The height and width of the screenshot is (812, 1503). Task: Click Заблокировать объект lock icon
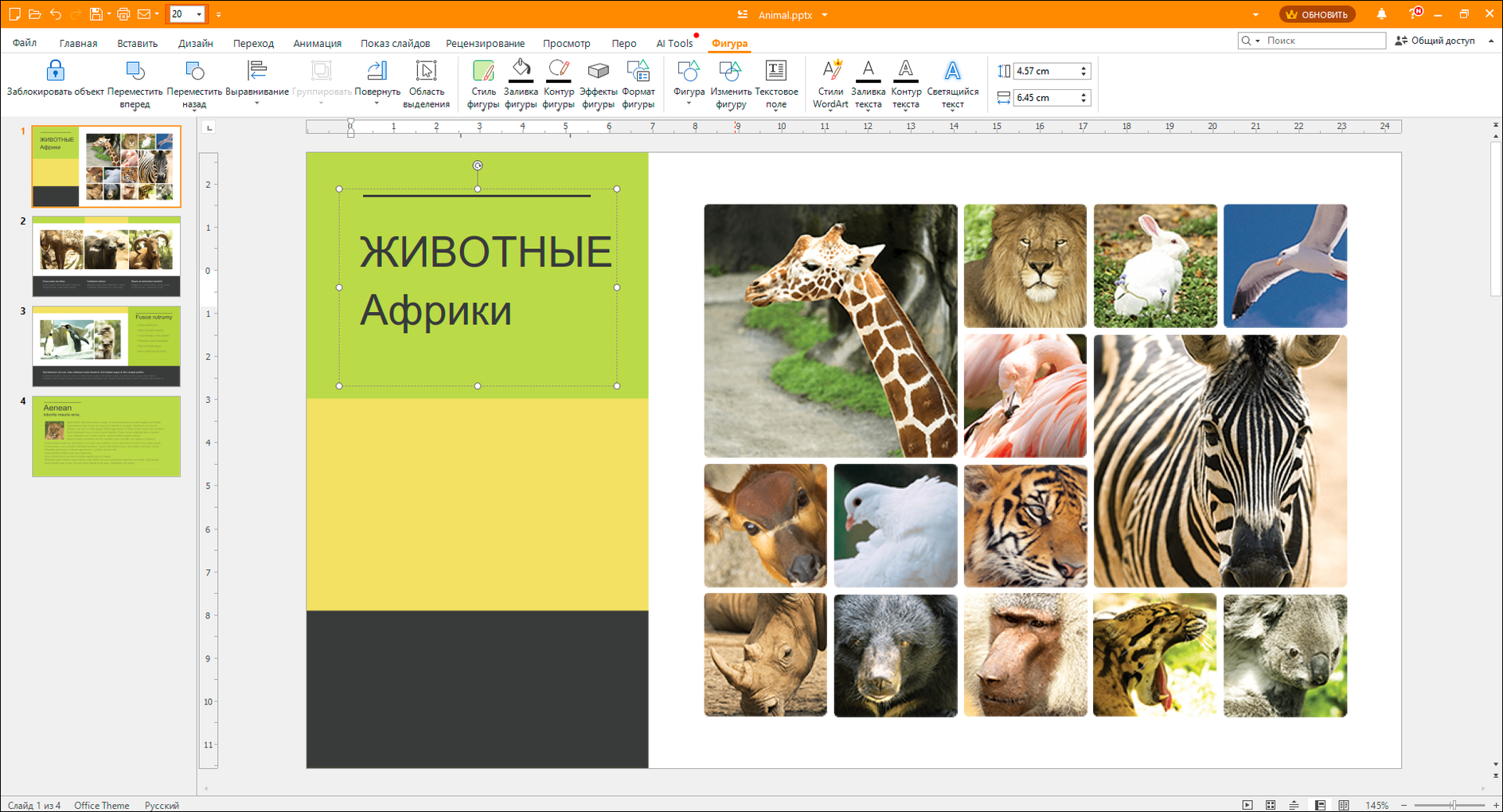[x=55, y=71]
